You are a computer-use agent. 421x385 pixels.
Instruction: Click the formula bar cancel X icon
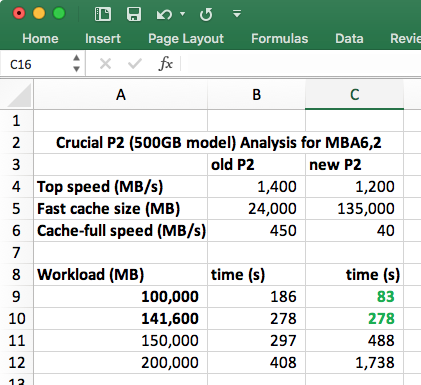point(105,63)
